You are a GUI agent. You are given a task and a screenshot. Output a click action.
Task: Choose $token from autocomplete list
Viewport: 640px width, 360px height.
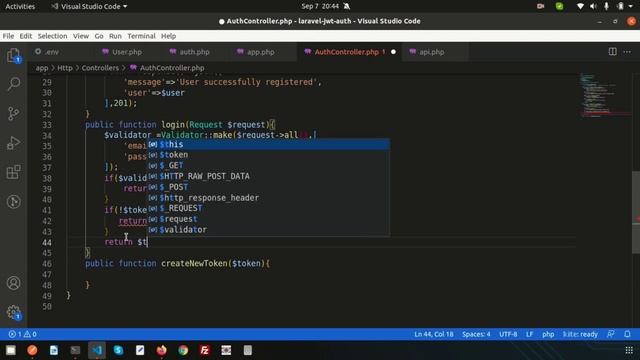[x=268, y=155]
